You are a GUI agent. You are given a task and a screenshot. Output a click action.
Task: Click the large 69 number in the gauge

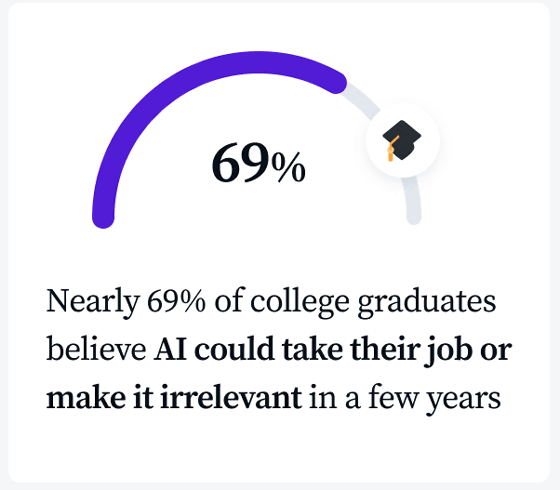(x=241, y=163)
